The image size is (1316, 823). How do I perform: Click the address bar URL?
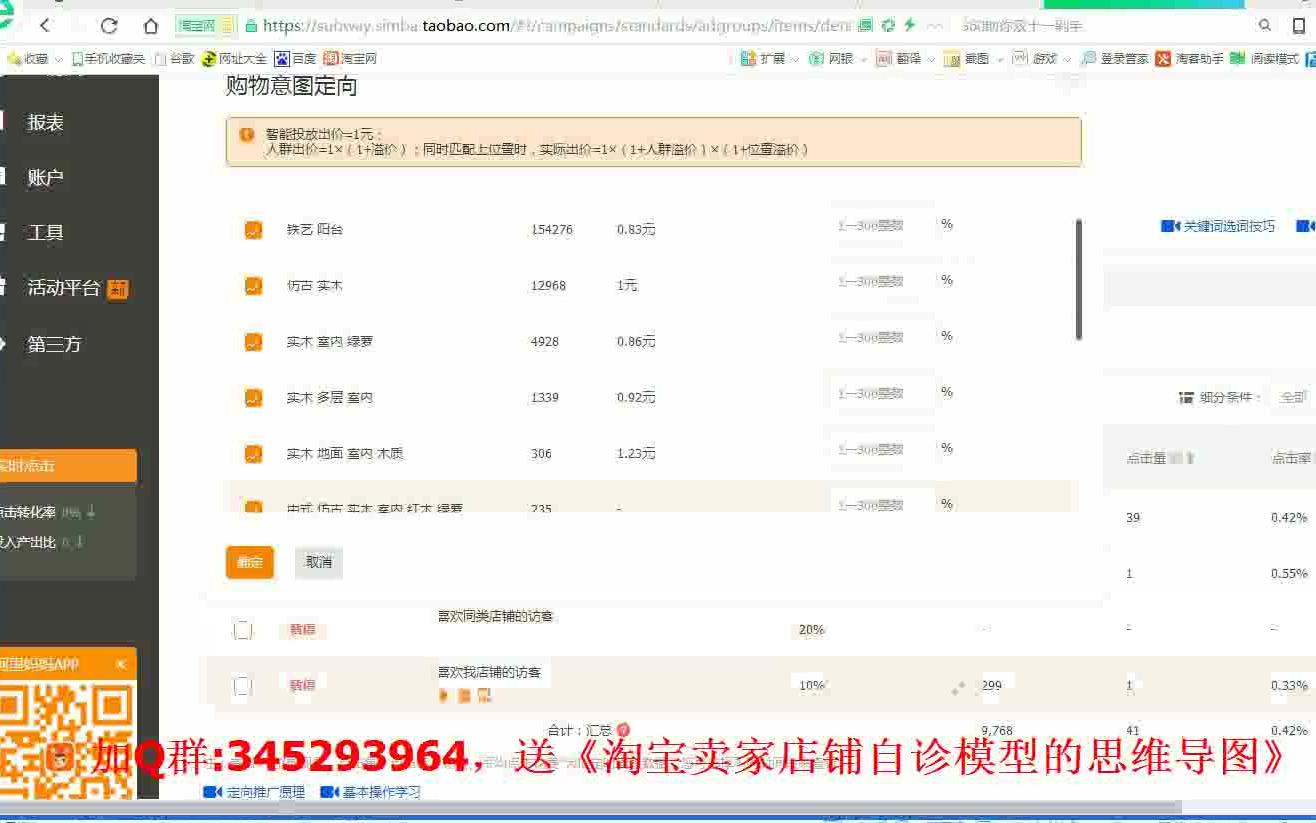[558, 25]
